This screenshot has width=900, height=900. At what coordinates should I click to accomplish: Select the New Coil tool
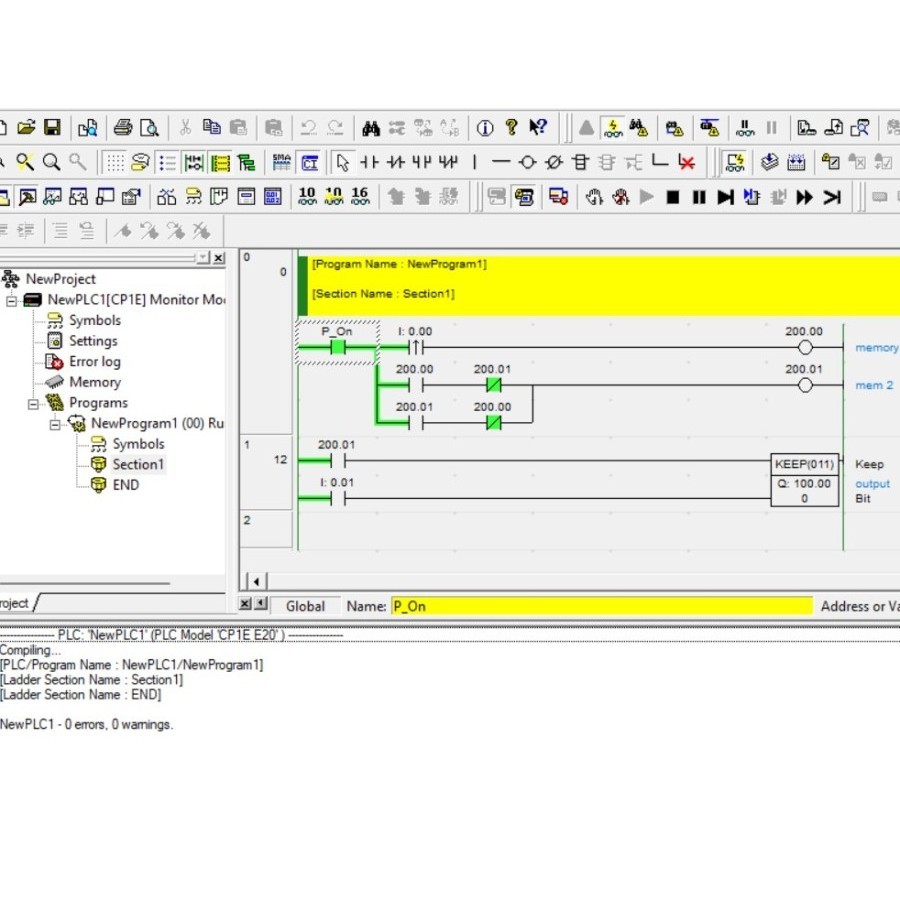click(x=528, y=162)
